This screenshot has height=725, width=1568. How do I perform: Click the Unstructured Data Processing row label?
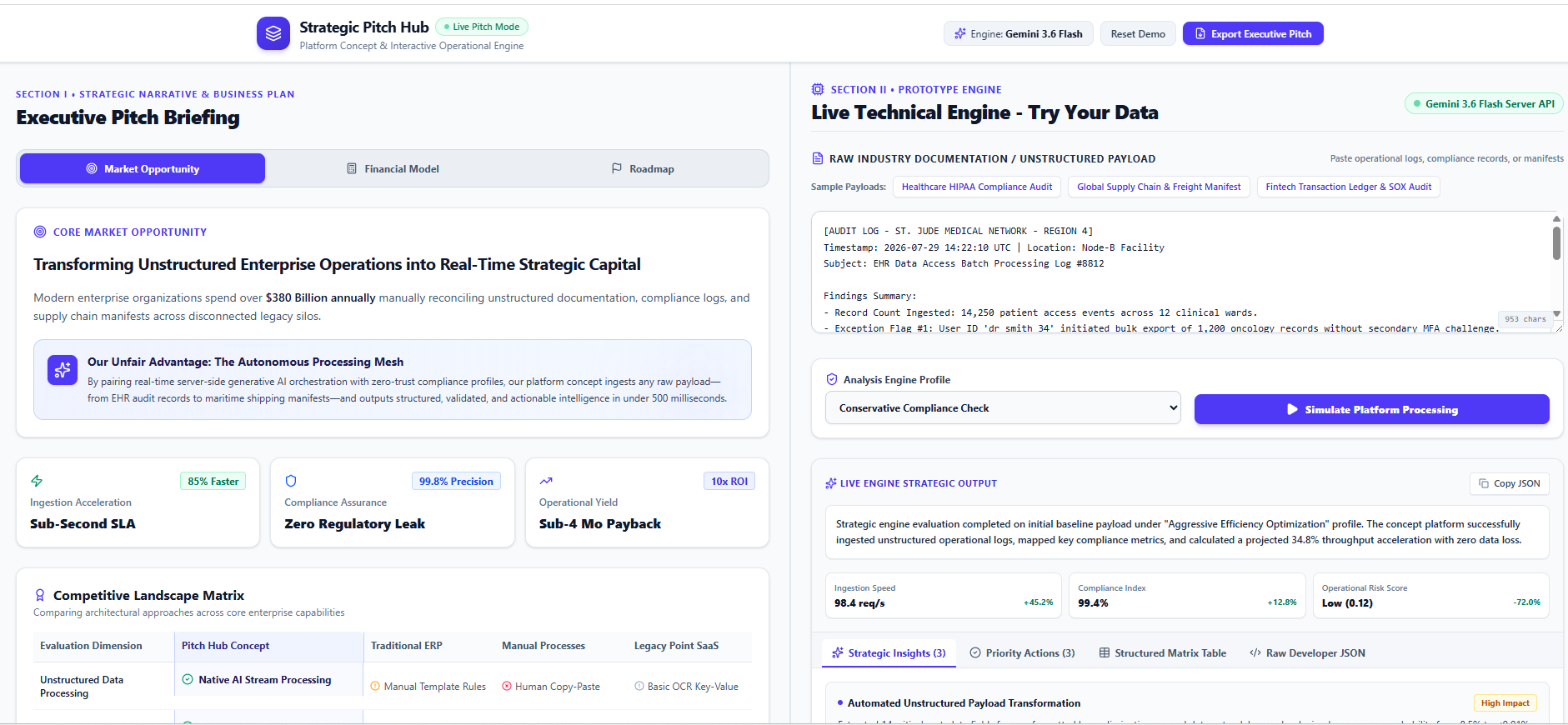click(x=82, y=686)
